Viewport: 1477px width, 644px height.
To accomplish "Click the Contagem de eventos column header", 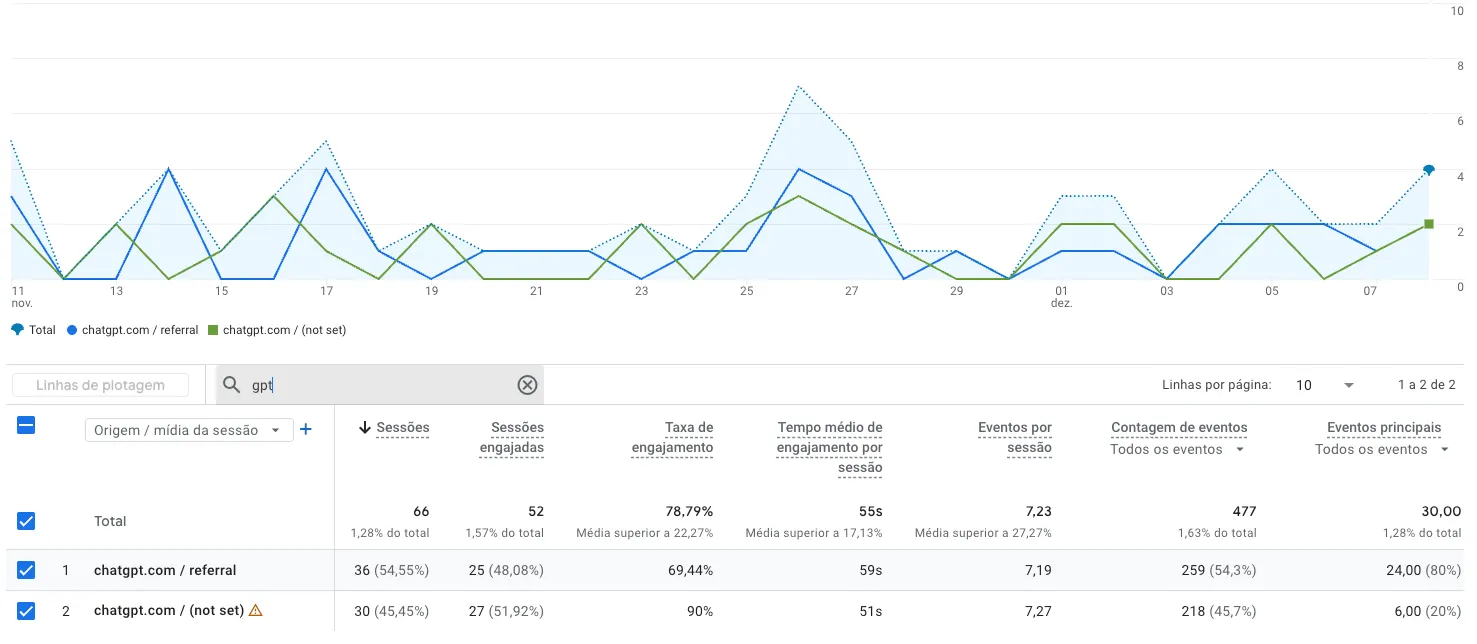I will click(1179, 427).
